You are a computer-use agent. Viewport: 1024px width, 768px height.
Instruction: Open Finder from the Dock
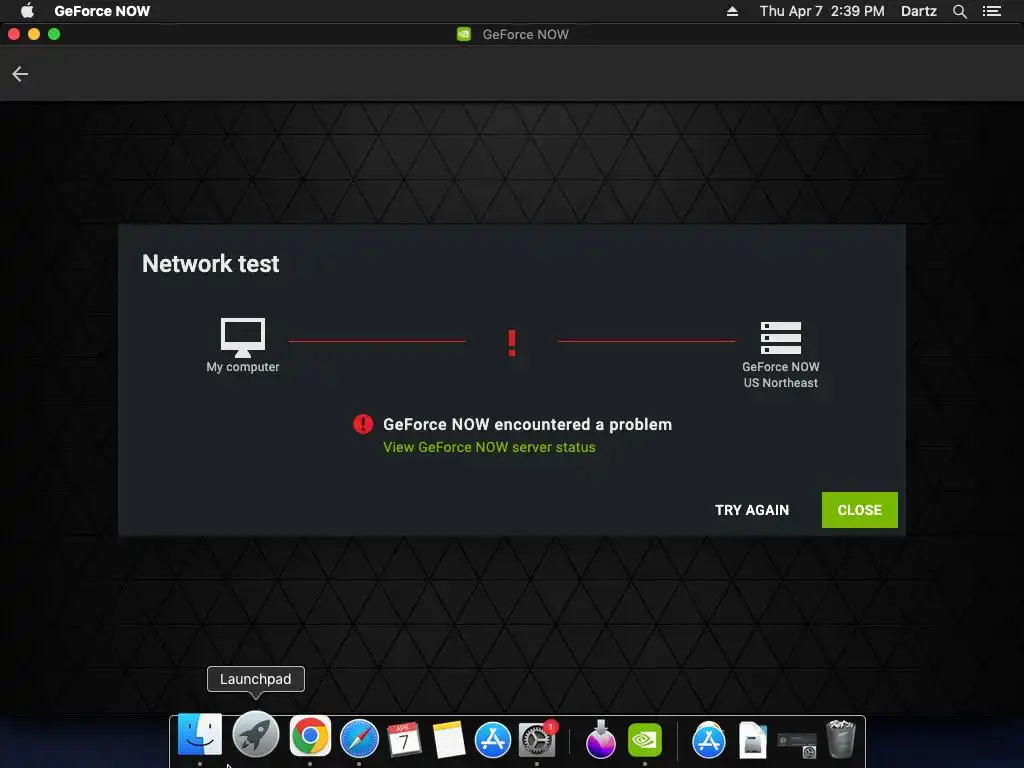coord(200,735)
